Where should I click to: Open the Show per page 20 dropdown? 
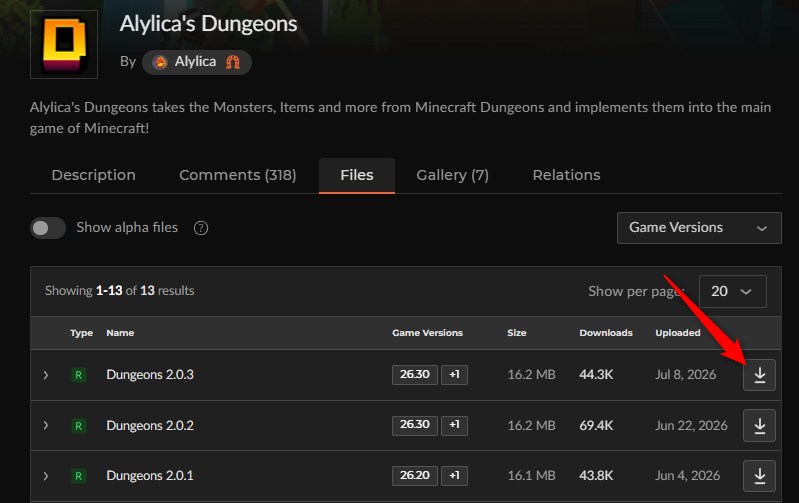click(x=733, y=291)
